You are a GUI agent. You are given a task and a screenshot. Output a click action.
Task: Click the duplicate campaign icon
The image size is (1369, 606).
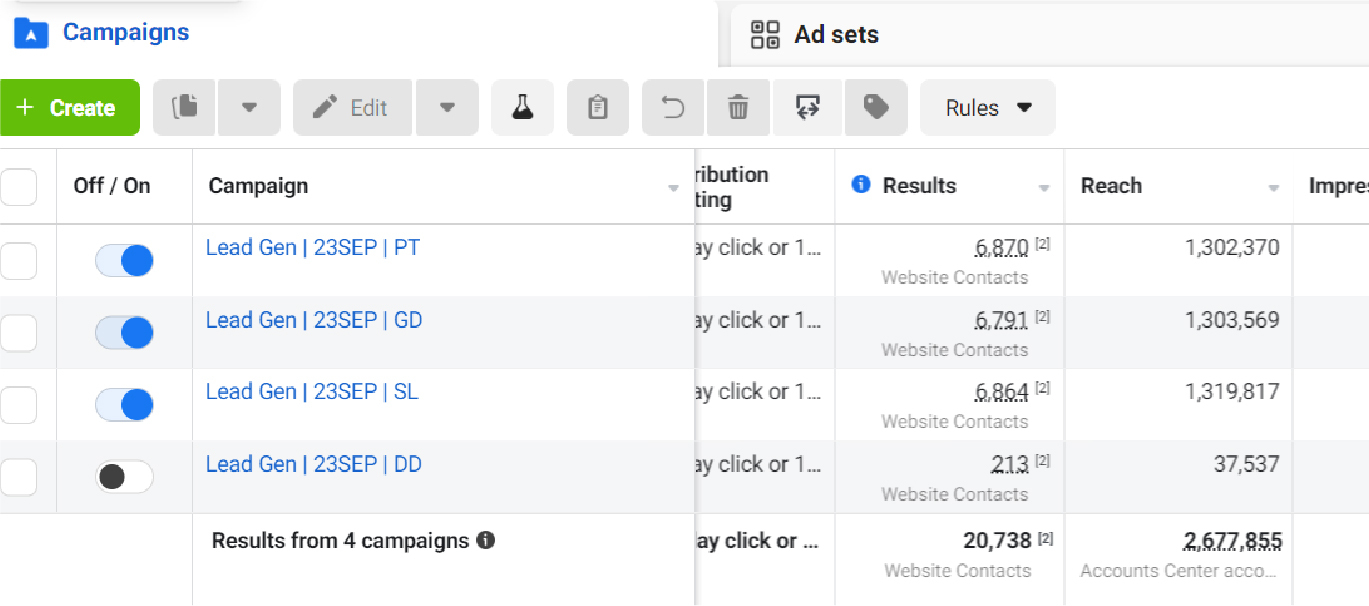[x=184, y=108]
